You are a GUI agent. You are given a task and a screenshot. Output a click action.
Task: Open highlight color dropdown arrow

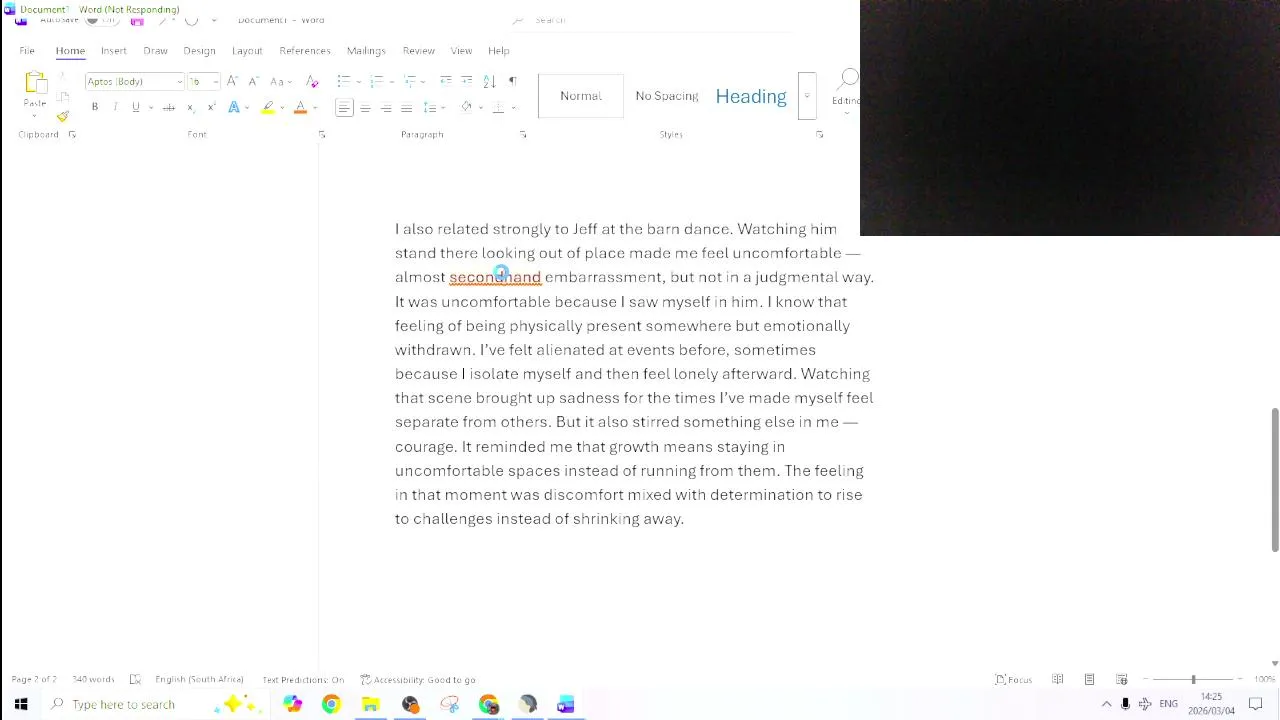(283, 108)
